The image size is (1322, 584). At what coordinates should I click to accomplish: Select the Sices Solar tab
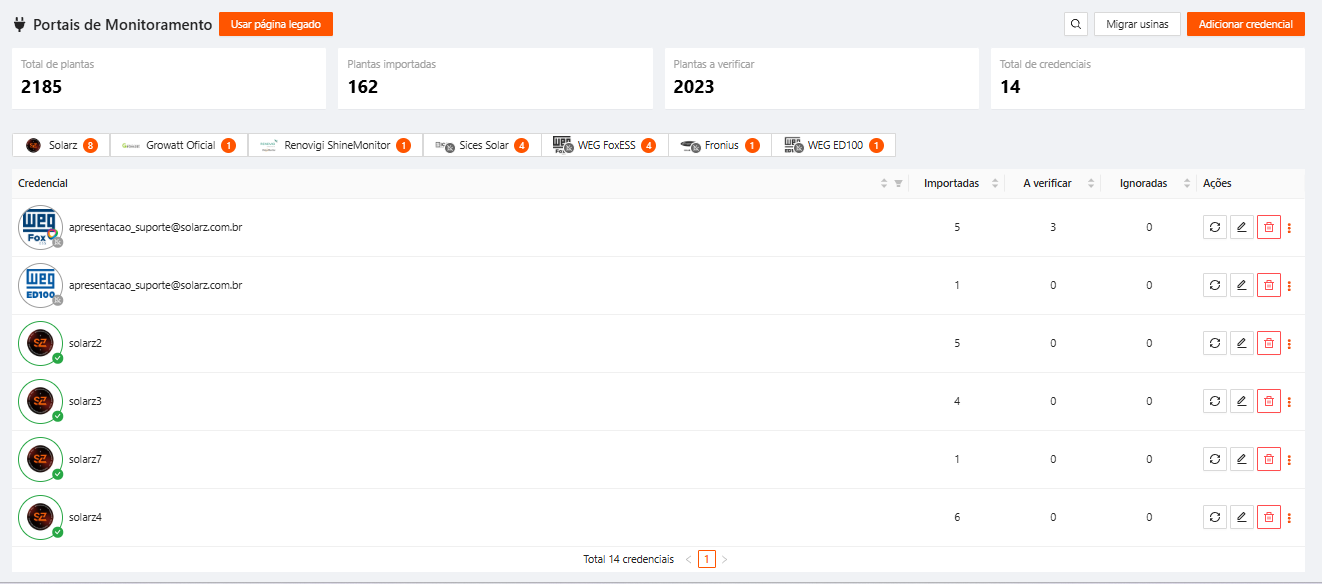[x=482, y=146]
